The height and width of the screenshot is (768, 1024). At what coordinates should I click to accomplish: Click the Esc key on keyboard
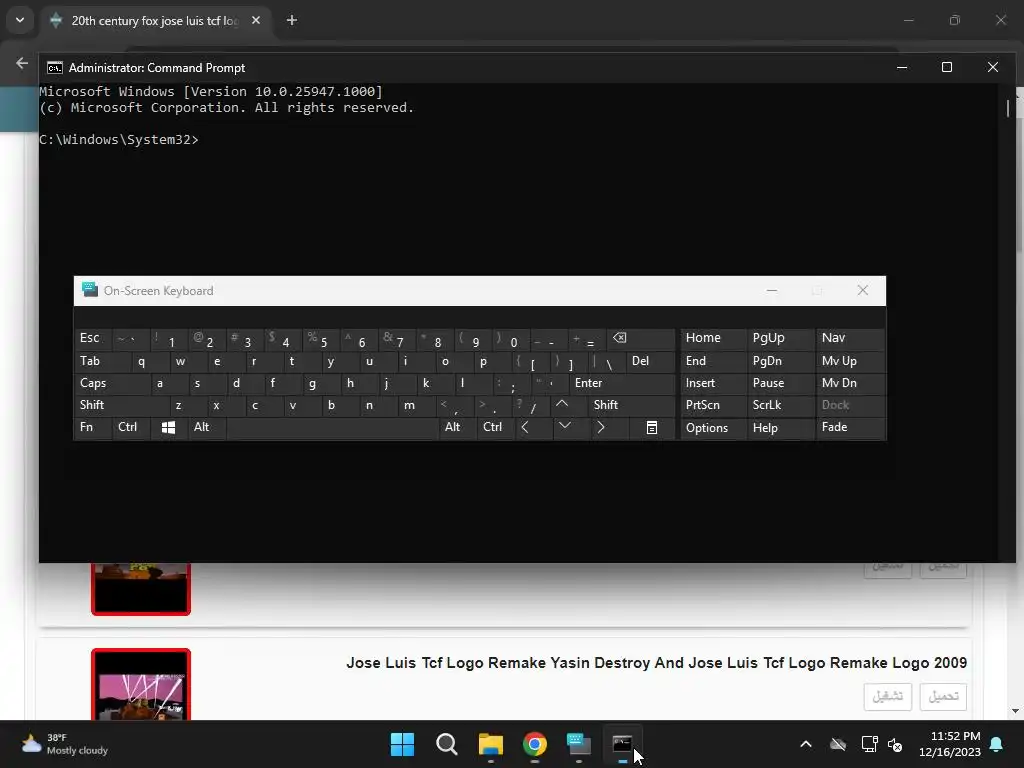tap(93, 338)
